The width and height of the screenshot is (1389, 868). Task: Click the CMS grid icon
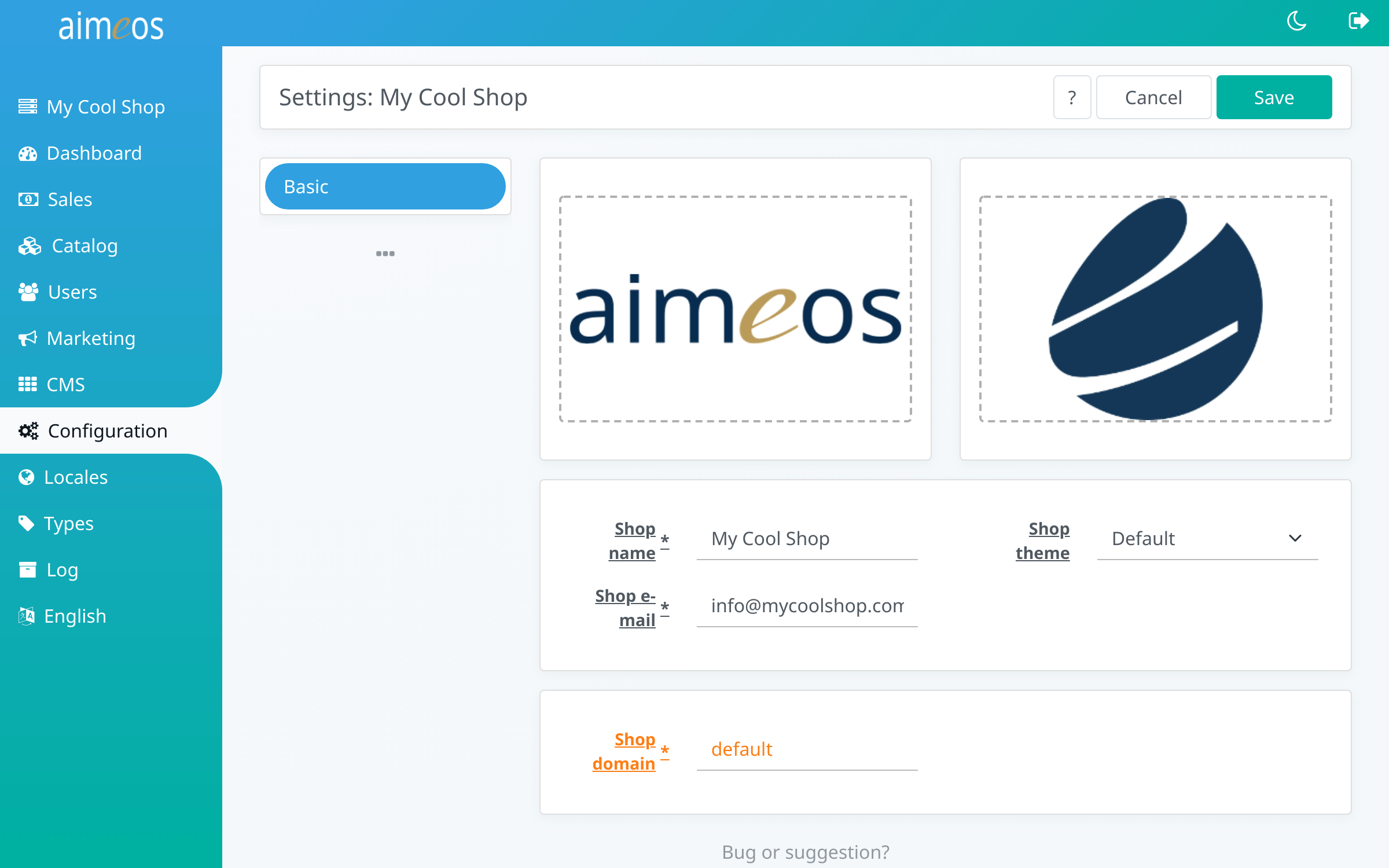coord(28,384)
